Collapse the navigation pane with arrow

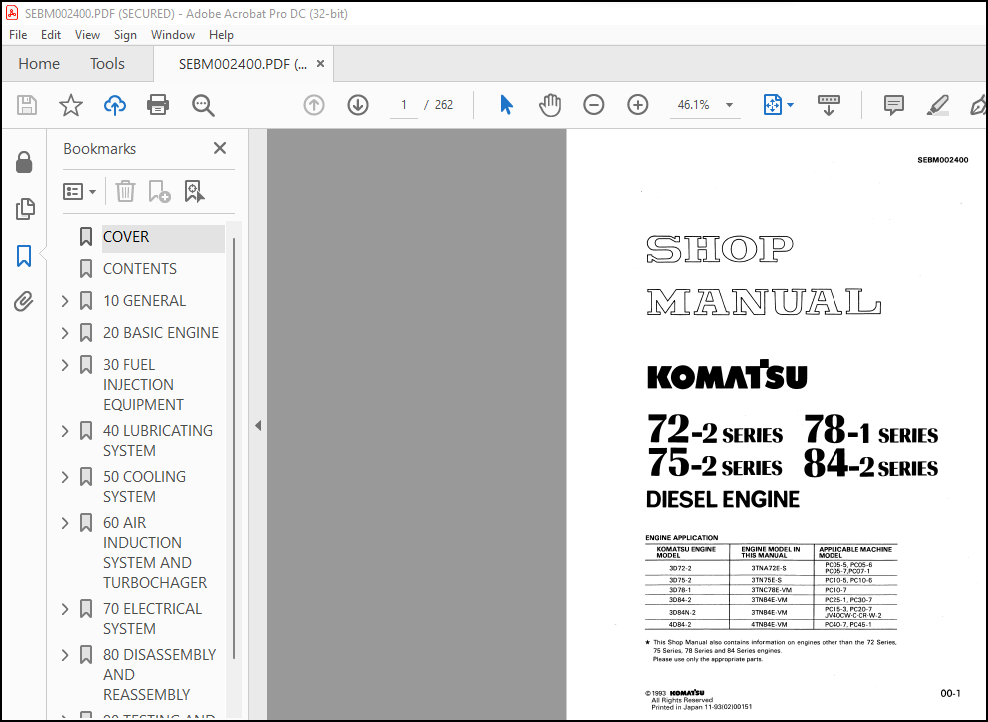258,425
